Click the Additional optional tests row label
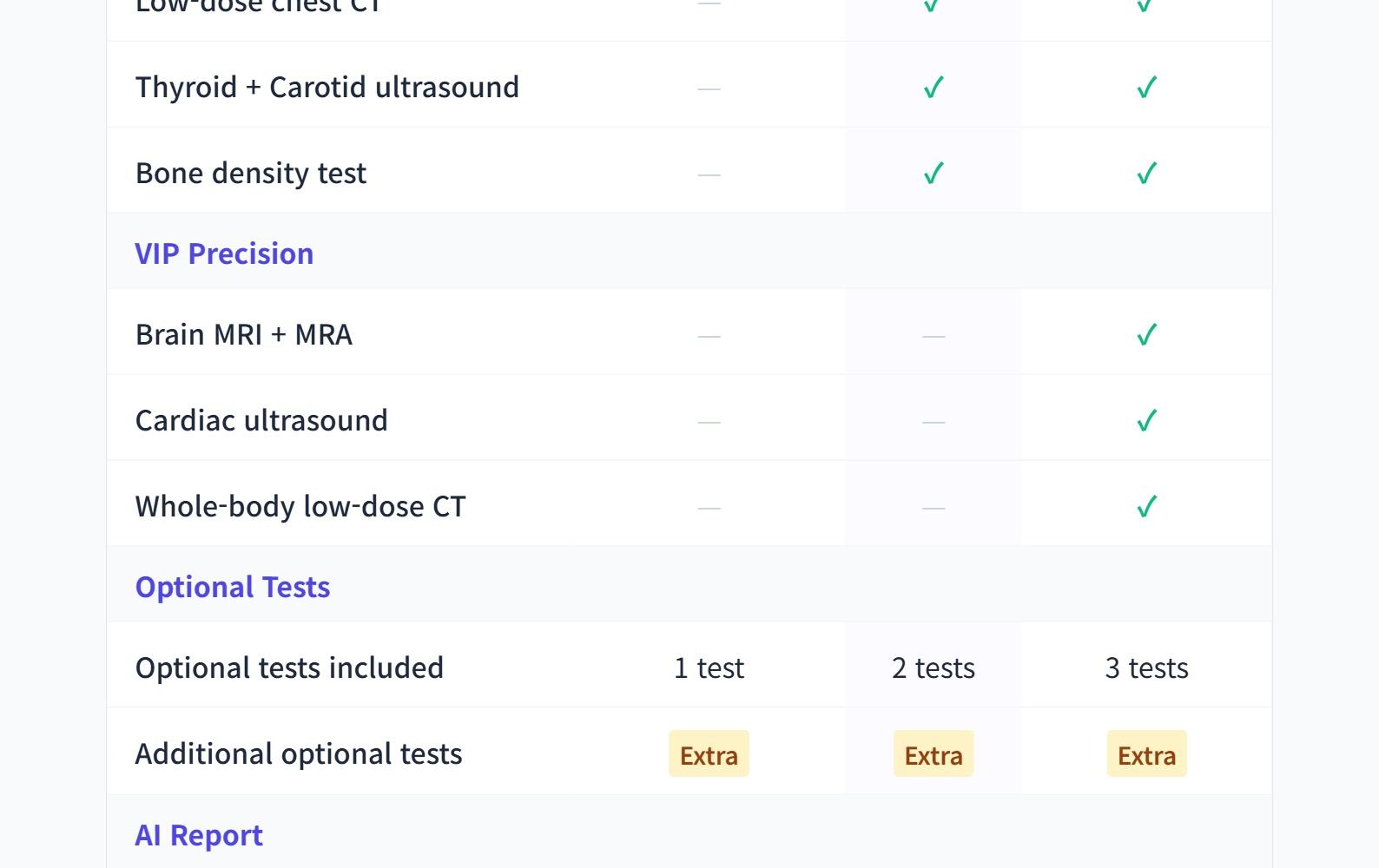1379x868 pixels. point(299,754)
